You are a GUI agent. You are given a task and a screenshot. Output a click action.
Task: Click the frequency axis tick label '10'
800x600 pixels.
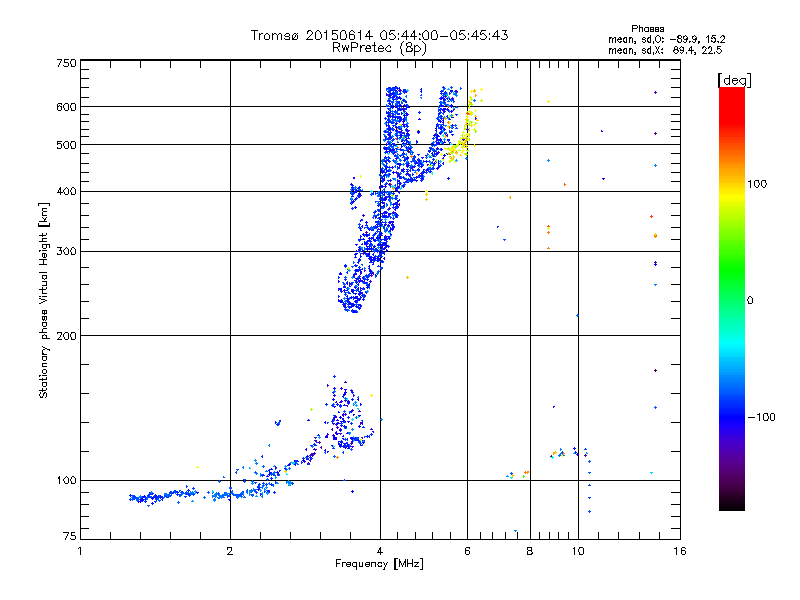click(578, 551)
